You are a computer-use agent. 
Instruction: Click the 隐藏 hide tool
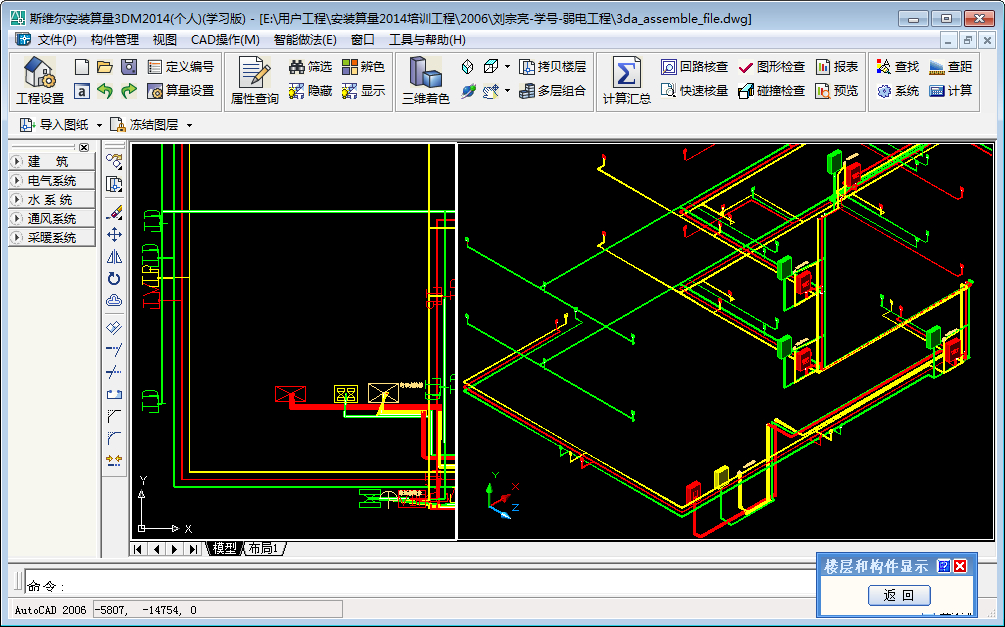(x=310, y=91)
